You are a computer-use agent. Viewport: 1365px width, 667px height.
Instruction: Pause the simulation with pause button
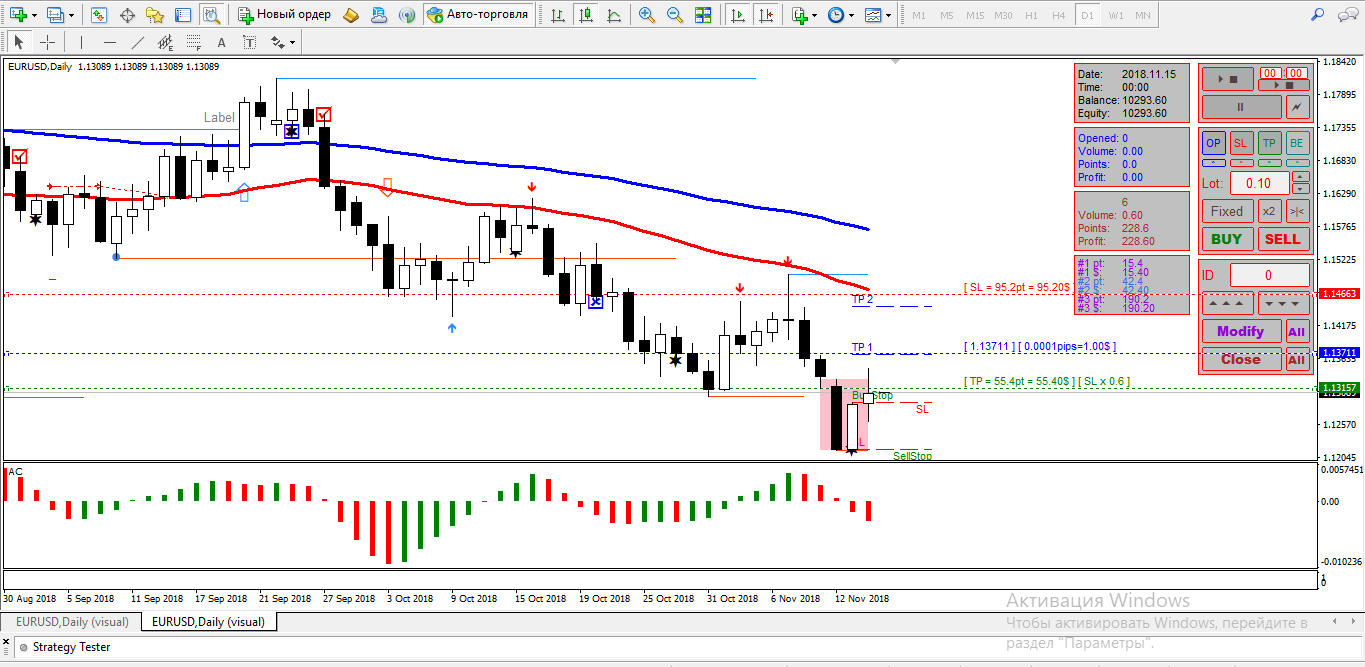click(1241, 106)
